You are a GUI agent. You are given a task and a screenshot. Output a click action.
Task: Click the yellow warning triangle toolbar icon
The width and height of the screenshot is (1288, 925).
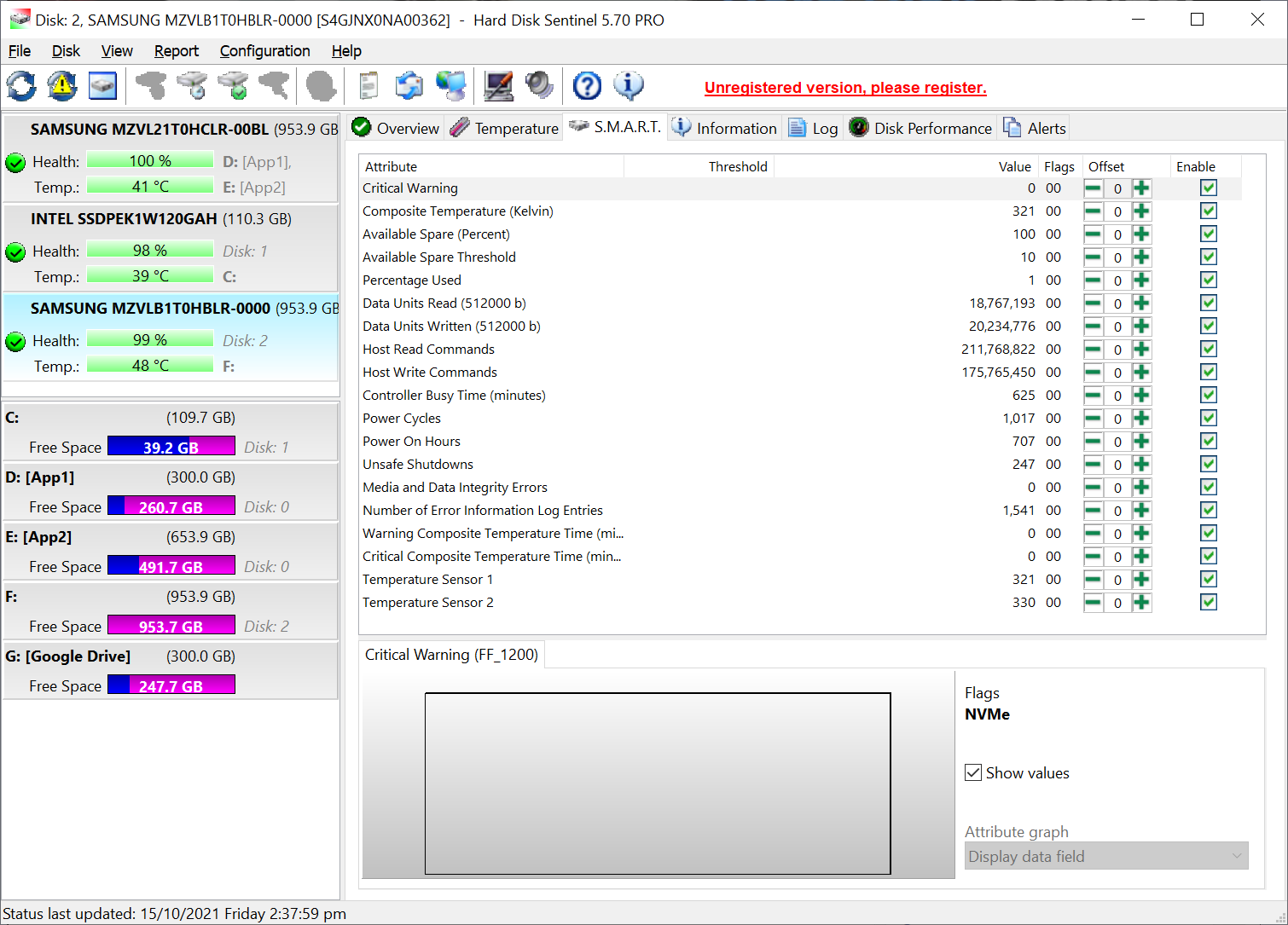point(61,85)
